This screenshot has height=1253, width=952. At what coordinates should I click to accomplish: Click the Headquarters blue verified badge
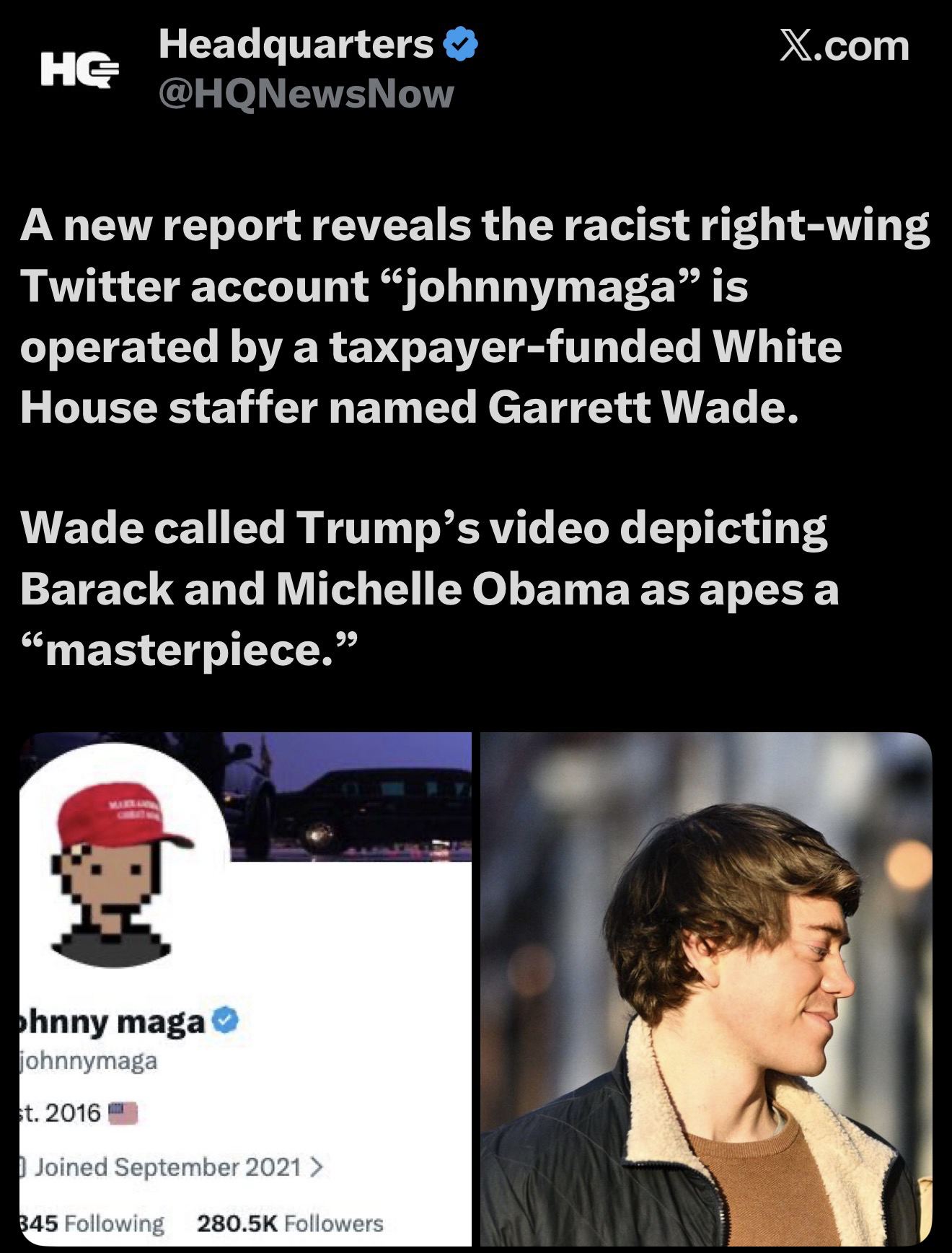click(460, 46)
